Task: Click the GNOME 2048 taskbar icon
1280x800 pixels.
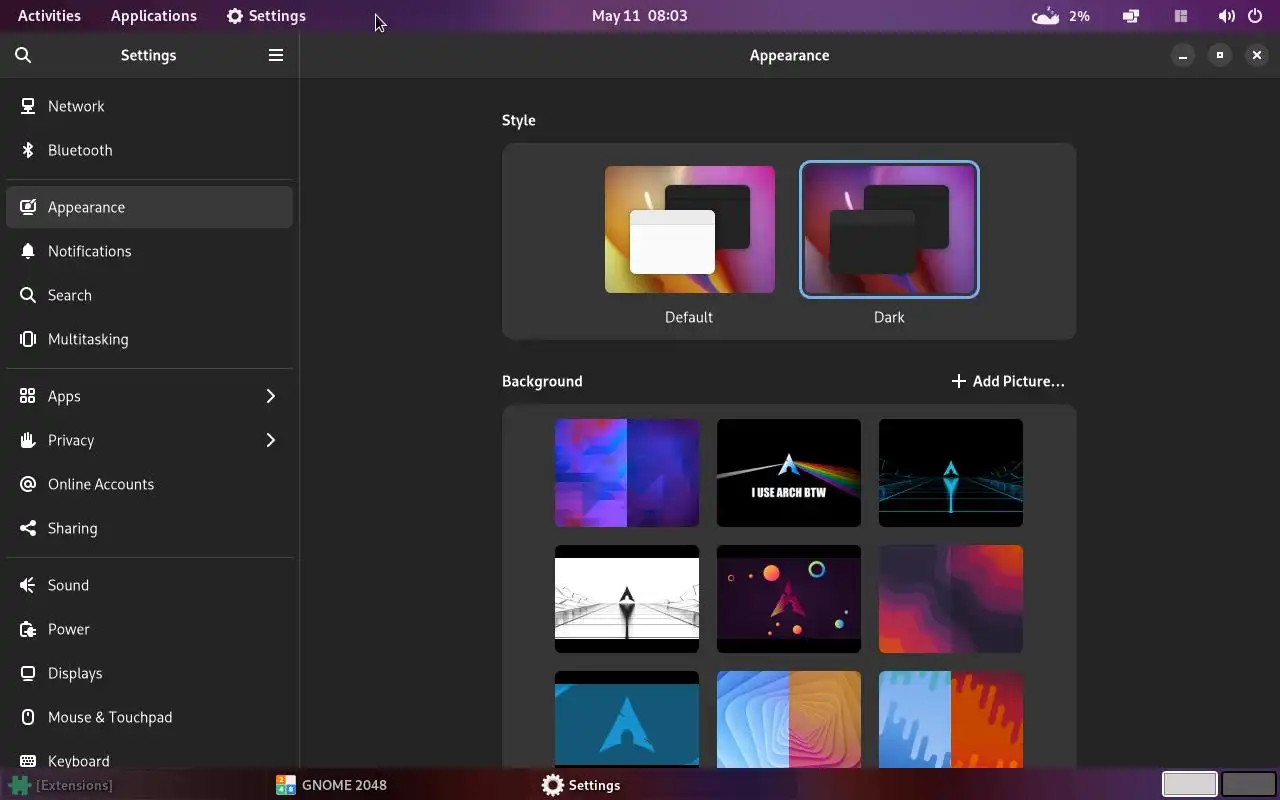Action: click(286, 785)
